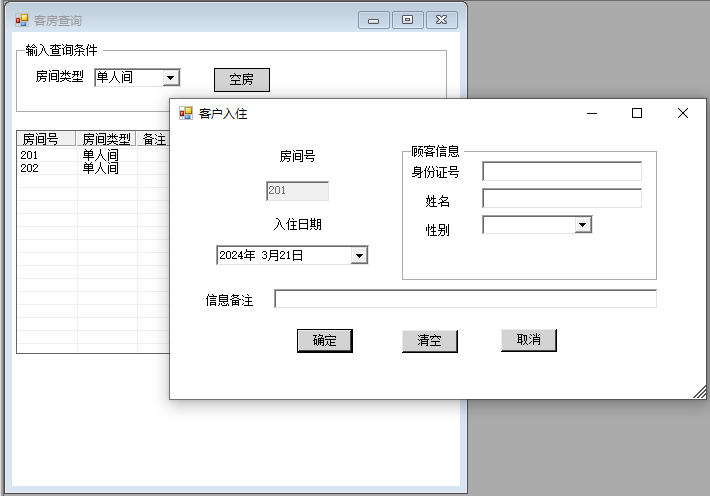Open the 房间类型 dropdown arrow
This screenshot has width=710, height=496.
click(x=171, y=77)
